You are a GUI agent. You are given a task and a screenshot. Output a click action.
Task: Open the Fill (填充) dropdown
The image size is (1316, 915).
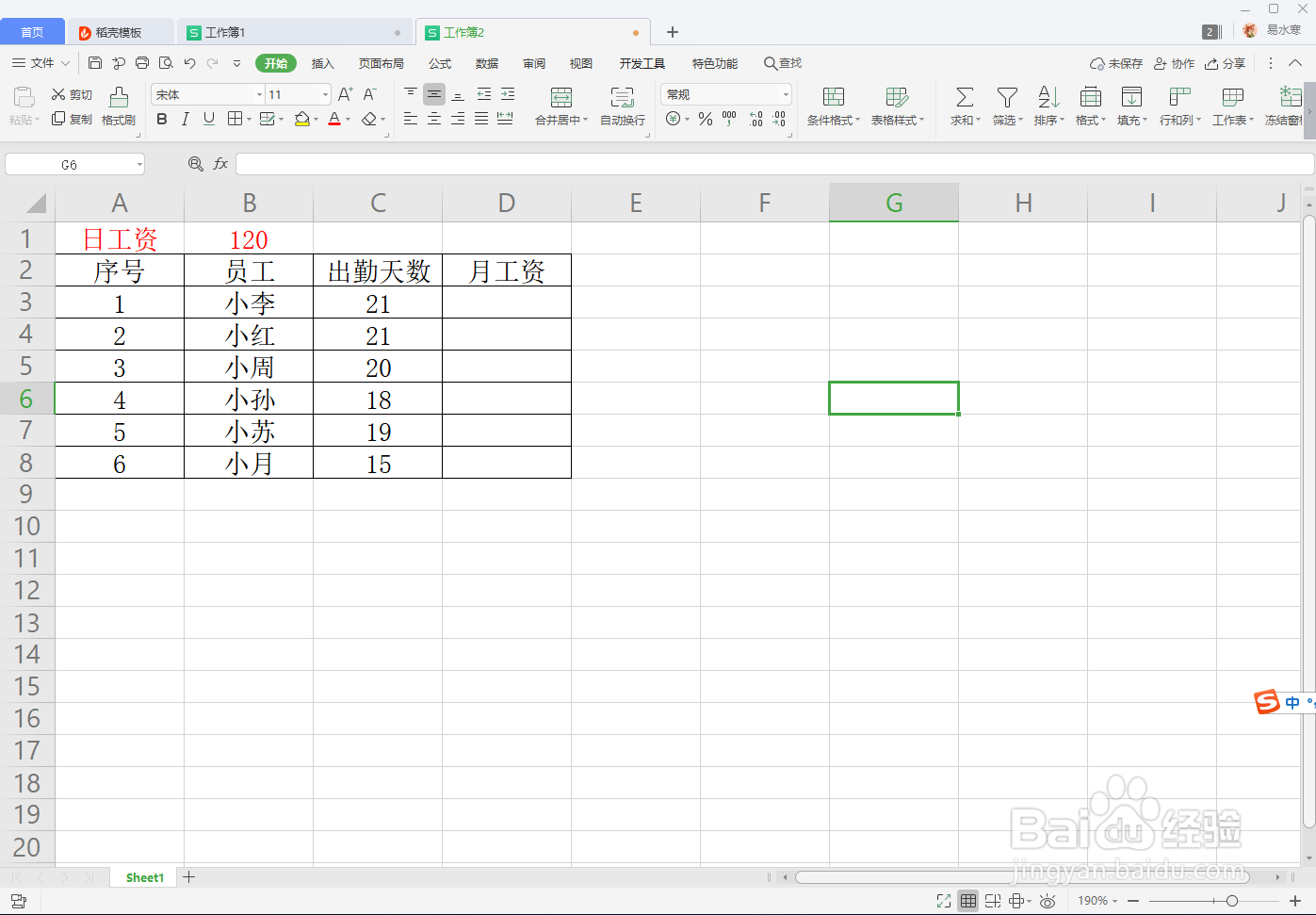coord(1131,106)
